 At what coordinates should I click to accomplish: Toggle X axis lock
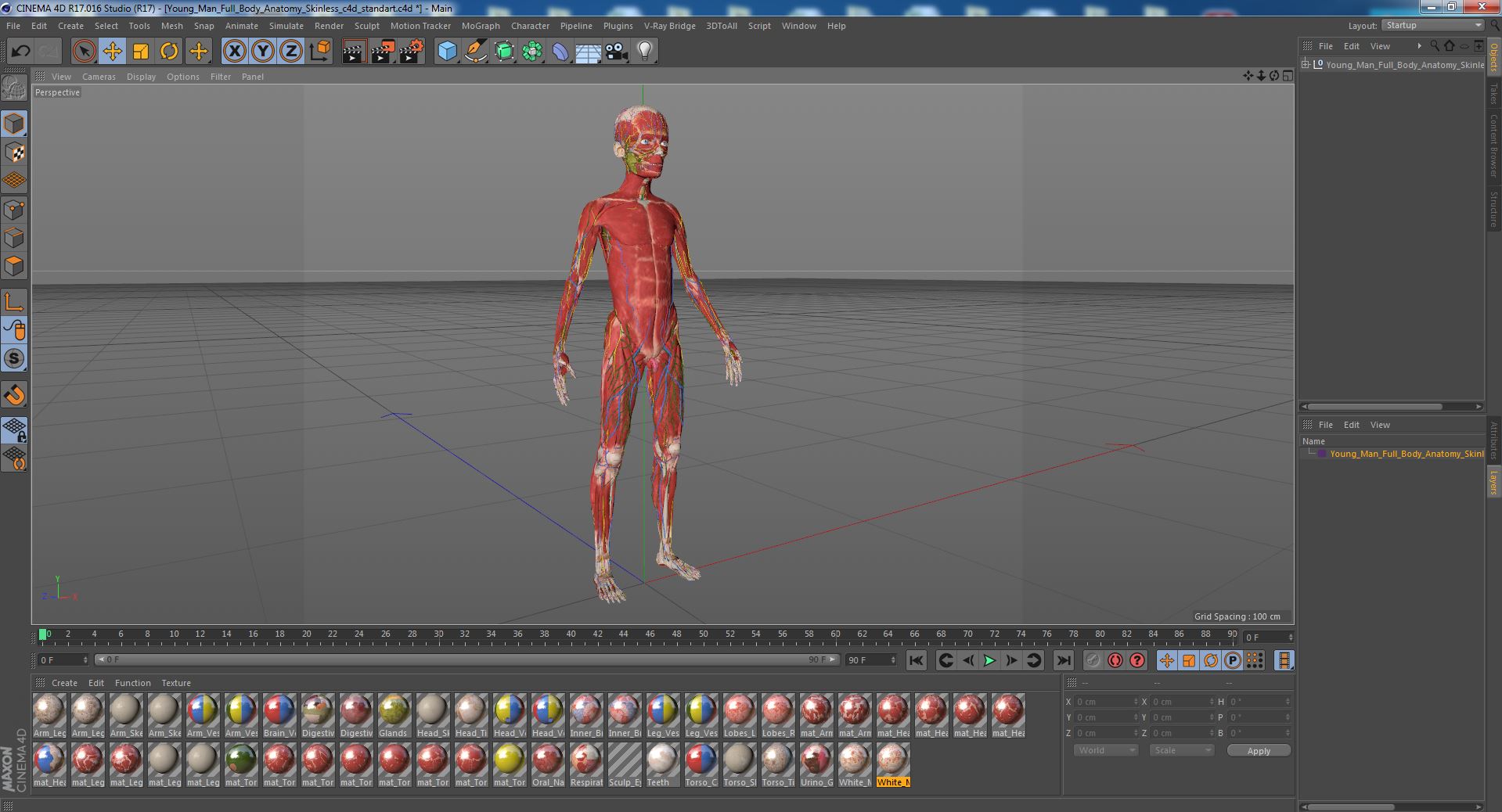click(x=234, y=52)
